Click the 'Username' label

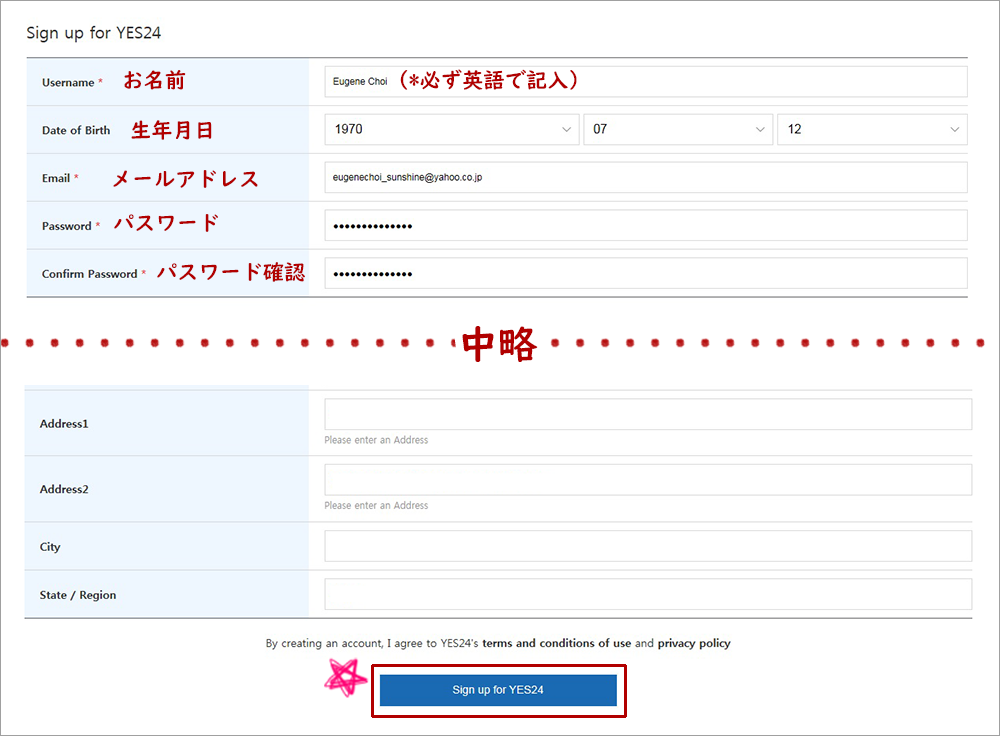pos(68,82)
